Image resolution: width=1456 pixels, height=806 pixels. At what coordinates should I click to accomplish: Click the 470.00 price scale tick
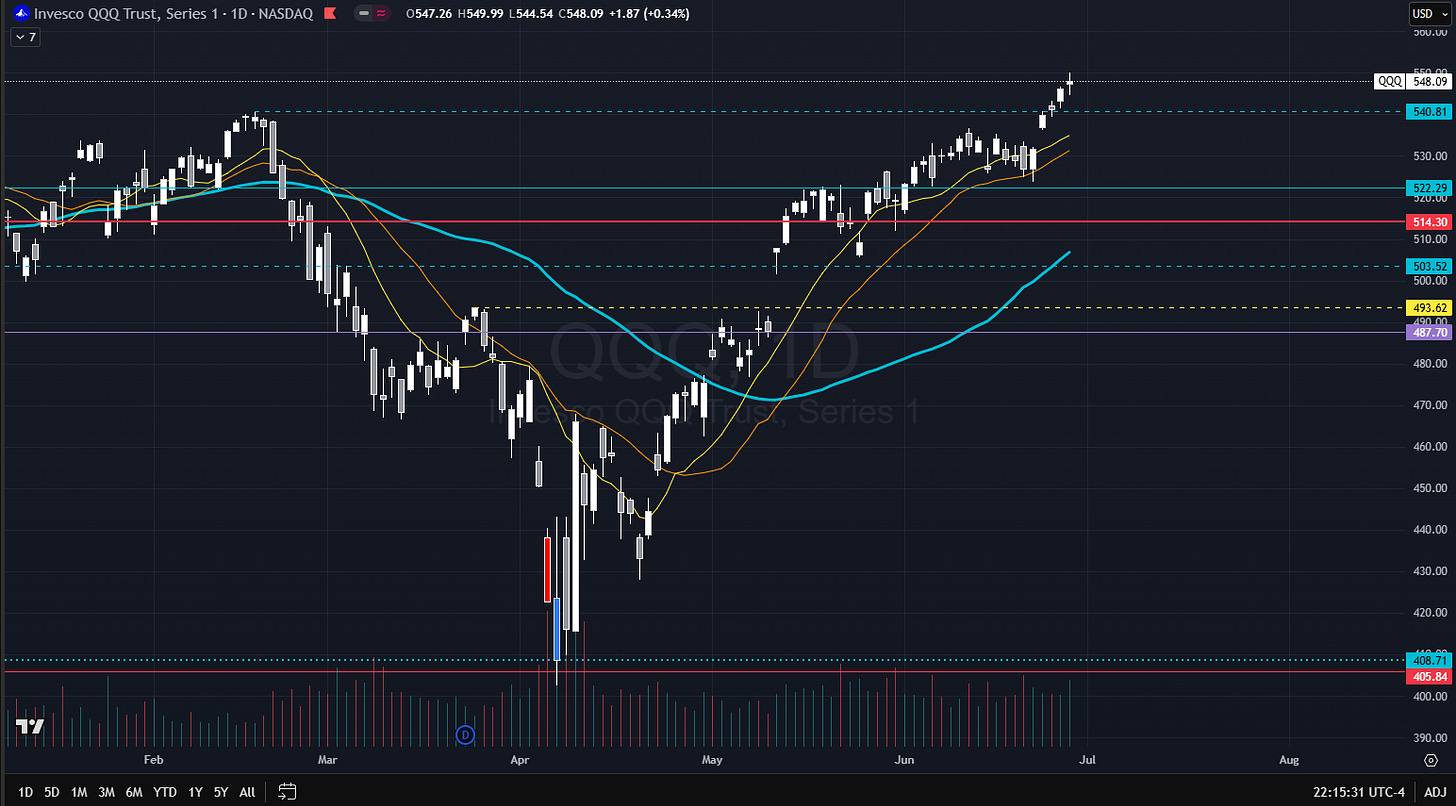click(x=1428, y=405)
